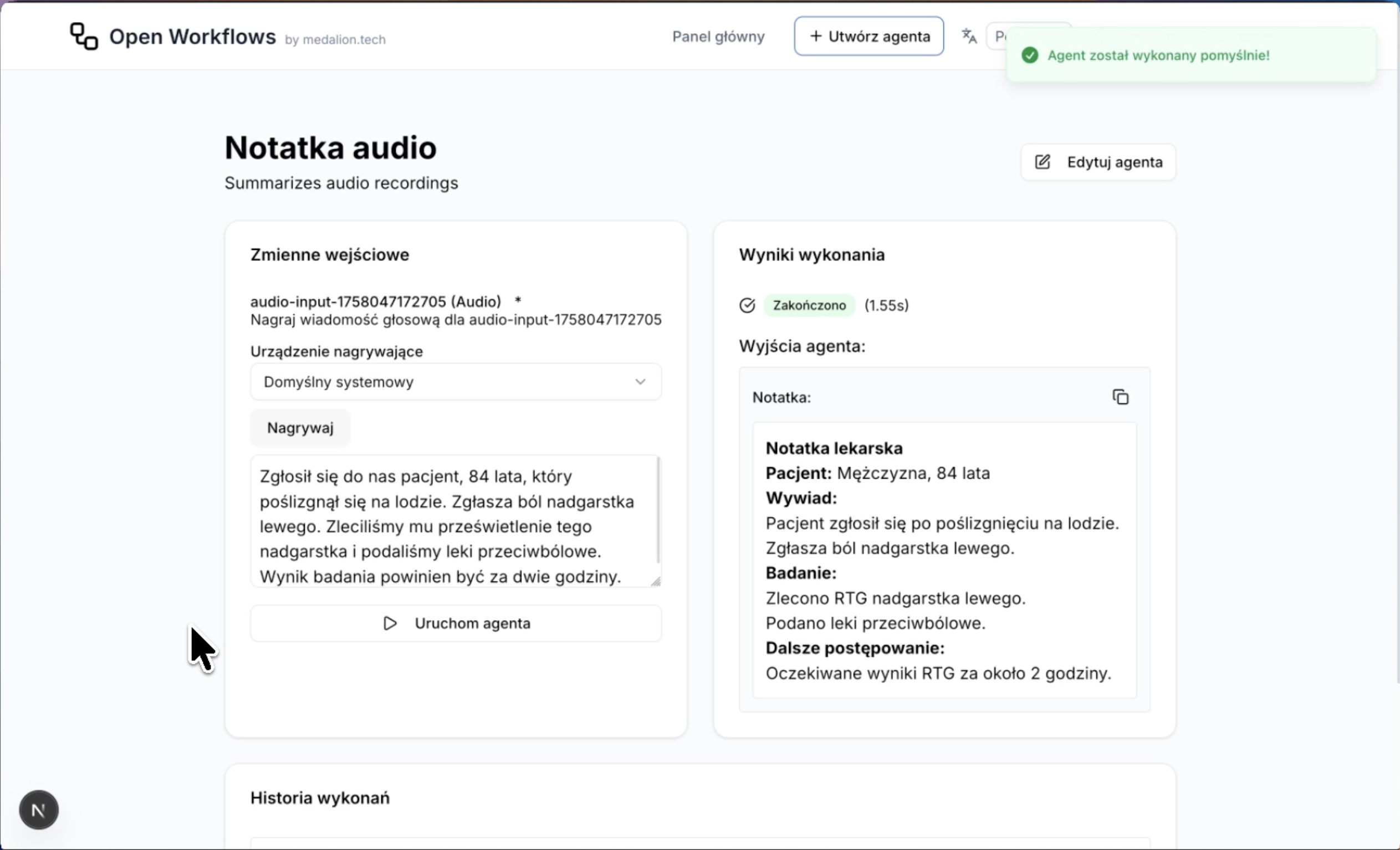Viewport: 1400px width, 850px height.
Task: Click the Open Workflows logo icon
Action: 84,36
